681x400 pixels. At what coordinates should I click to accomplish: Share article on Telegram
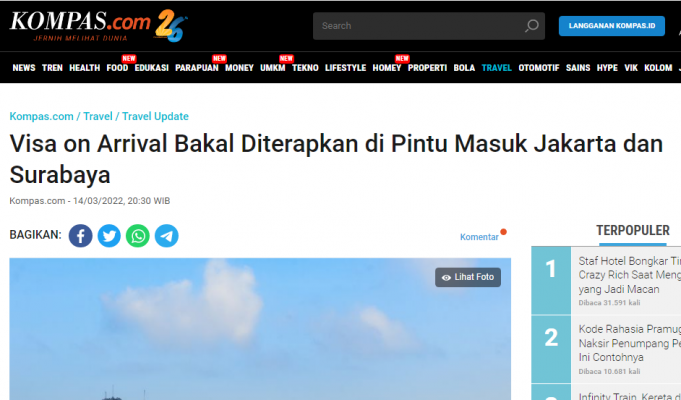click(x=167, y=236)
